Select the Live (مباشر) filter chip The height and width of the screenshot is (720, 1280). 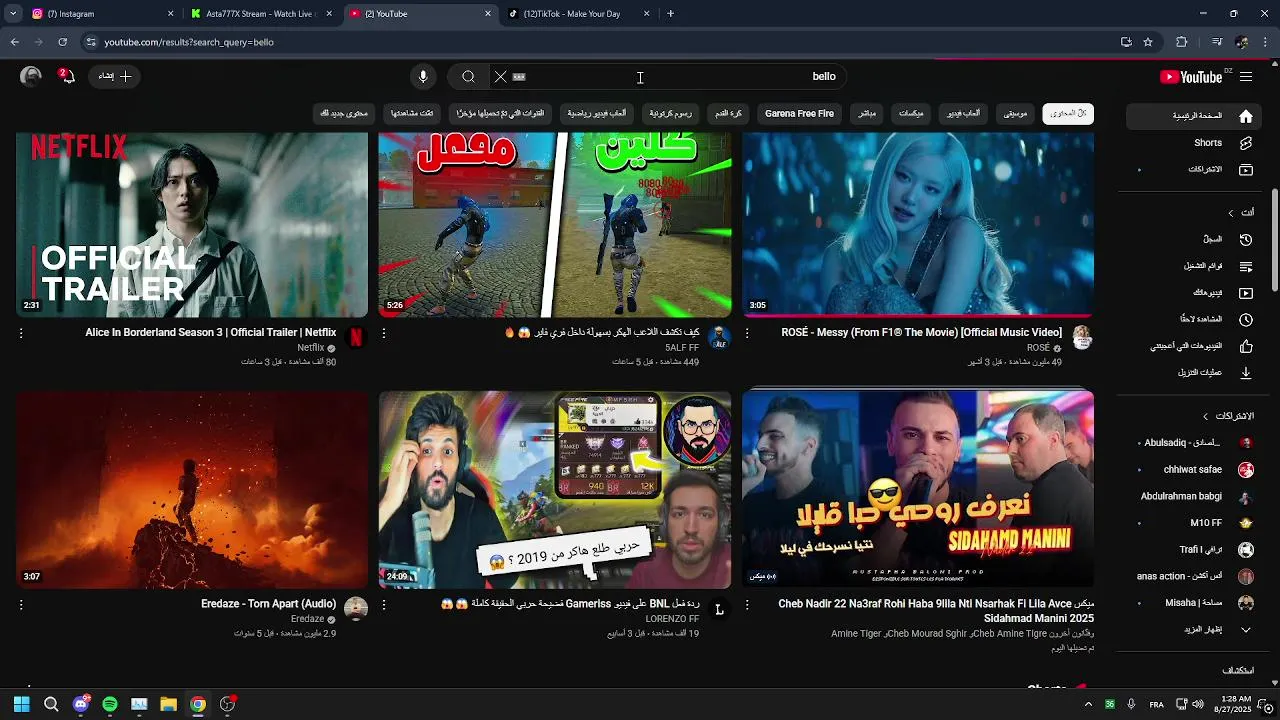[x=867, y=114]
